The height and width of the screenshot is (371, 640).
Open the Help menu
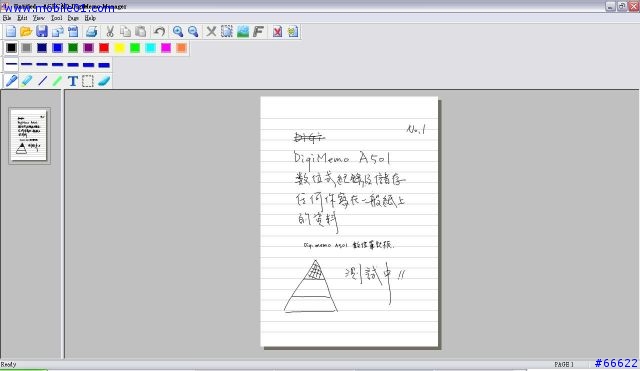[x=90, y=18]
